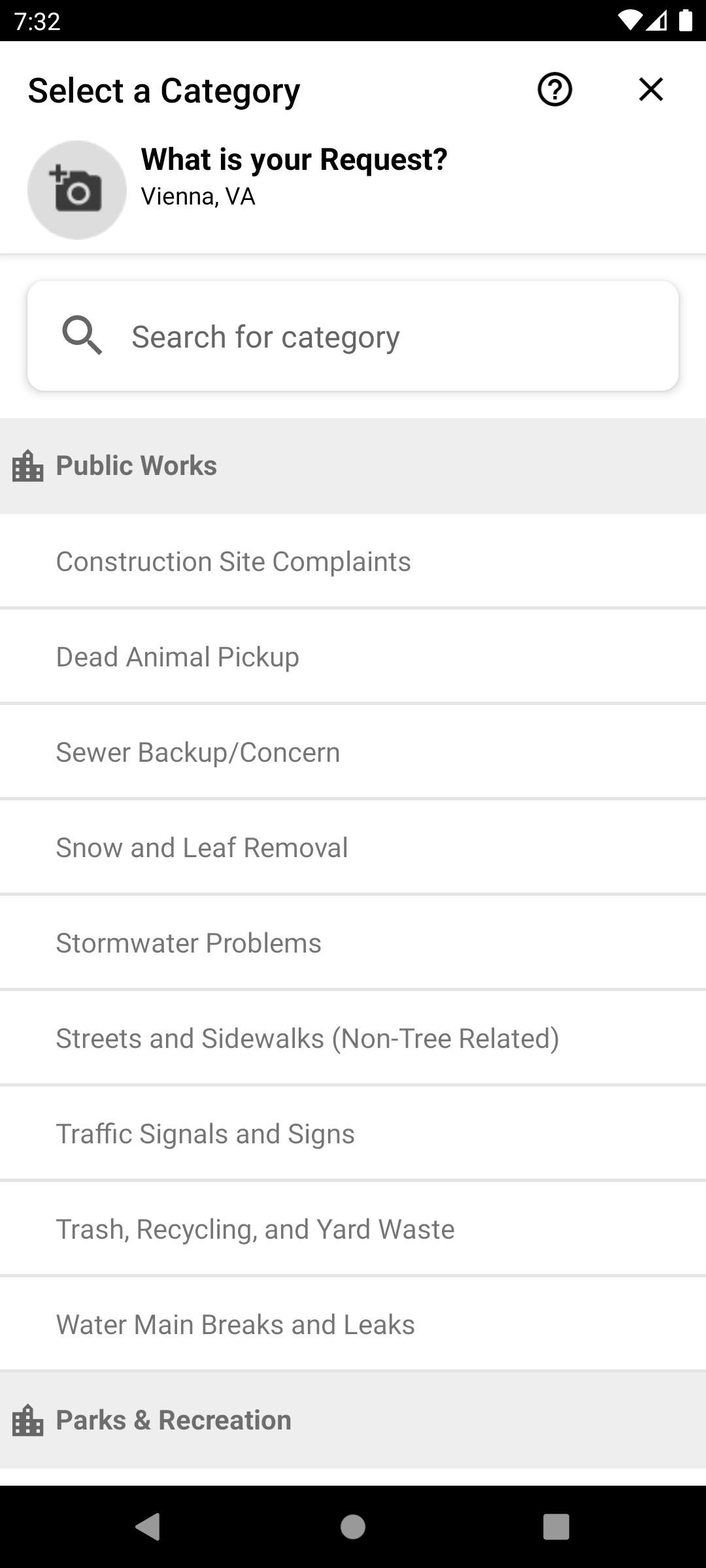Click the search magnifier icon

[x=82, y=336]
